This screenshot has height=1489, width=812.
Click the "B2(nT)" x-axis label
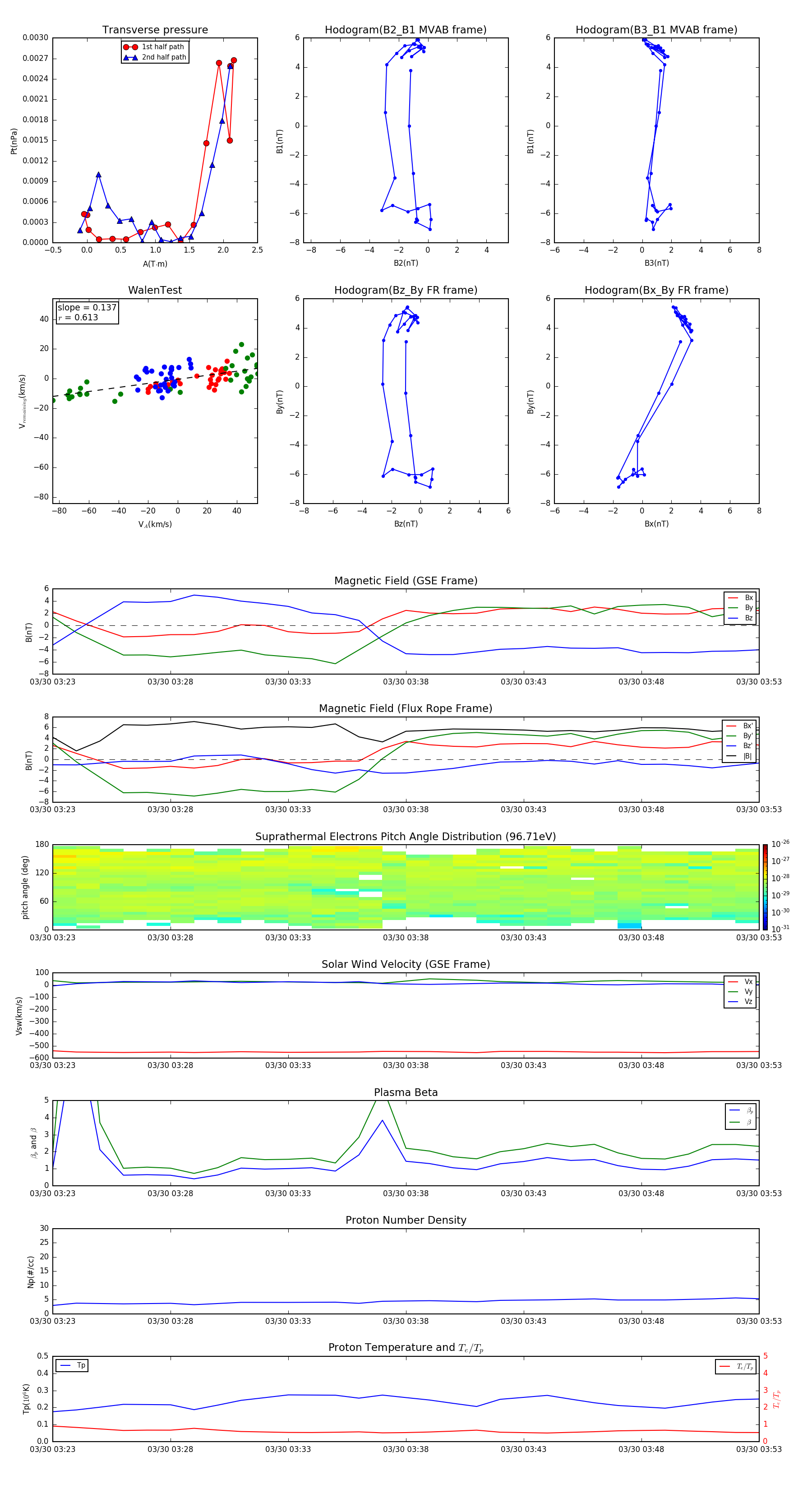point(406,263)
